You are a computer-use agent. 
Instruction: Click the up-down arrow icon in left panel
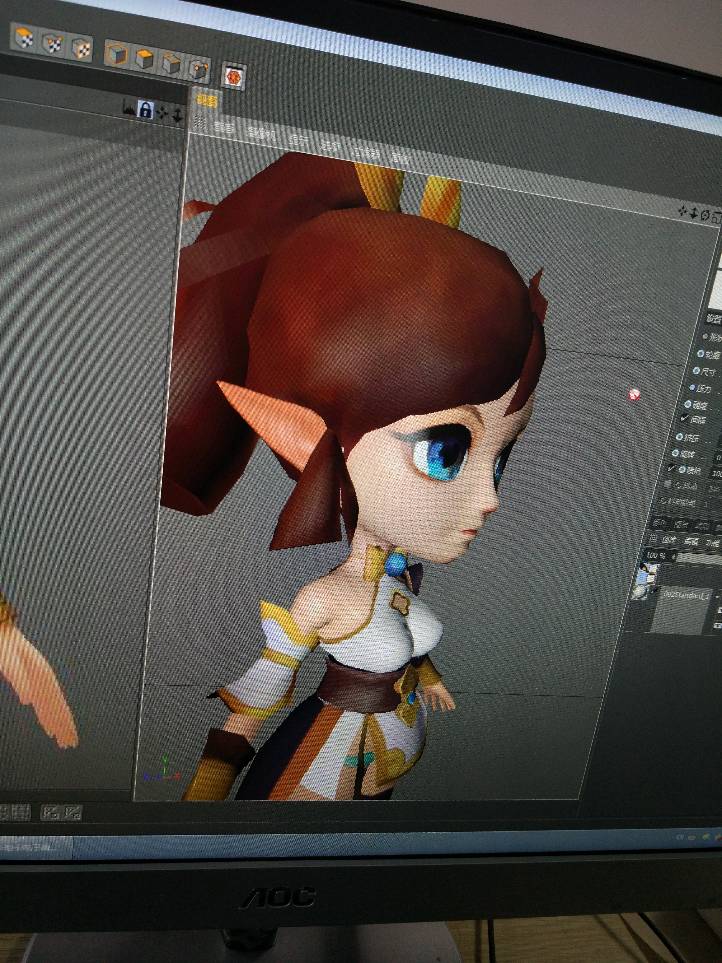click(x=177, y=114)
